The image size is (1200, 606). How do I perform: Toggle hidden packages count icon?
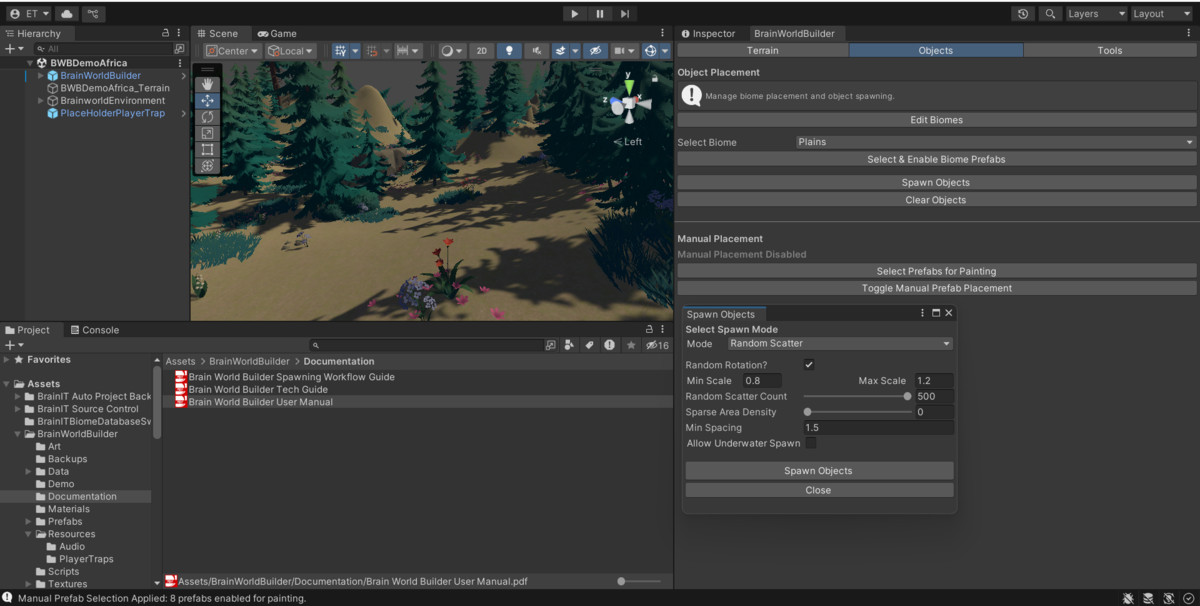(658, 345)
